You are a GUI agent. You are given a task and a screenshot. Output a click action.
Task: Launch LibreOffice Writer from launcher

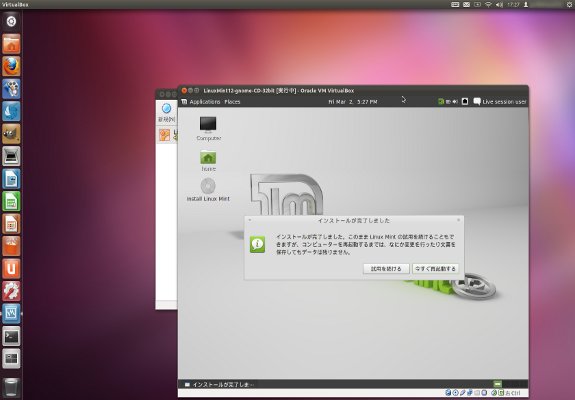11,179
